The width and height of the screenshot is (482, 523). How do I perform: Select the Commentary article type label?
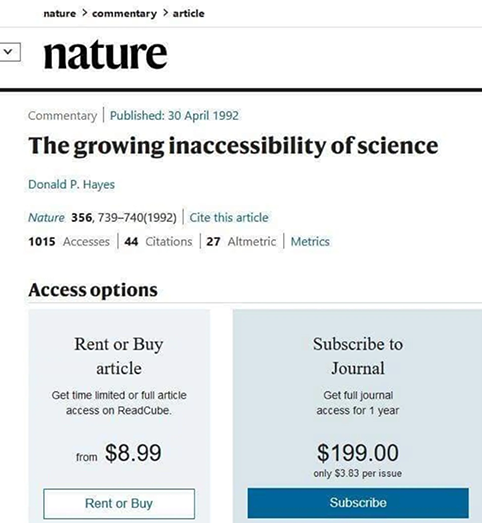point(62,116)
